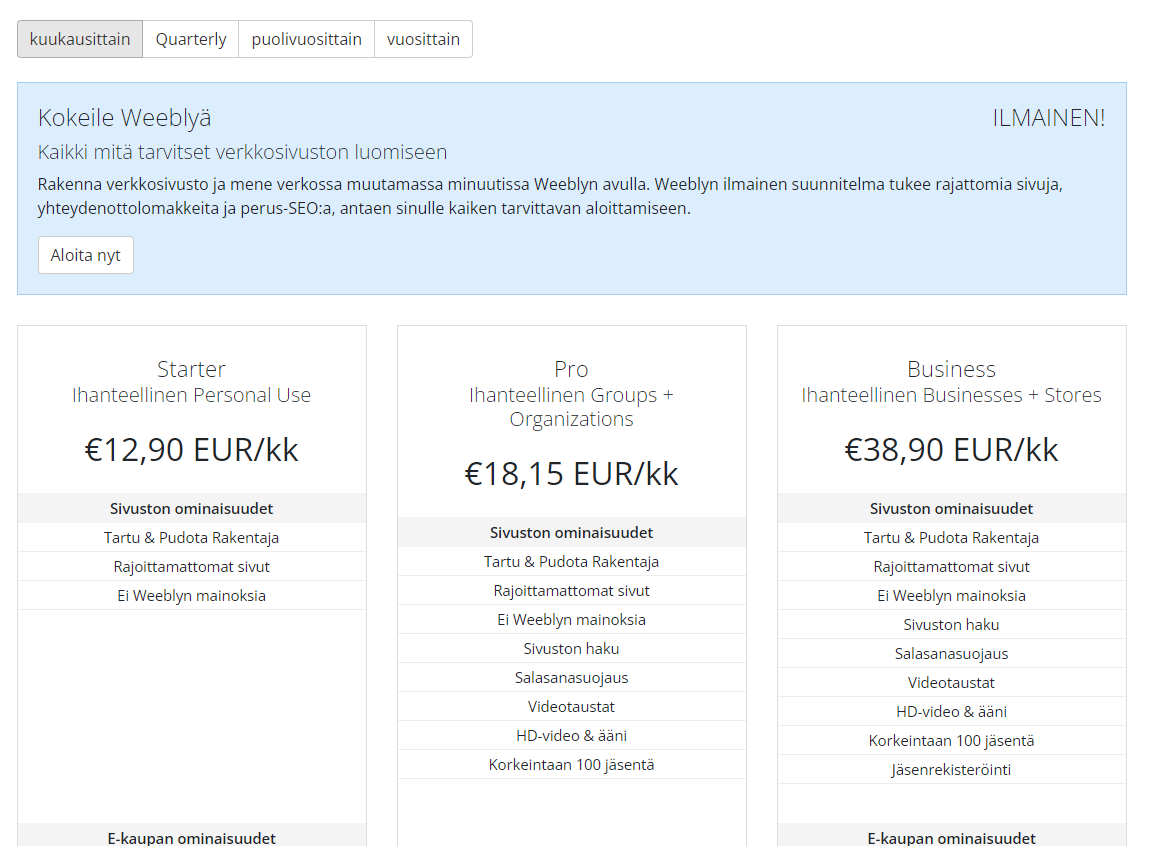Image resolution: width=1151 pixels, height=846 pixels.
Task: Click the €38,90 EUR/kk price
Action: point(951,450)
